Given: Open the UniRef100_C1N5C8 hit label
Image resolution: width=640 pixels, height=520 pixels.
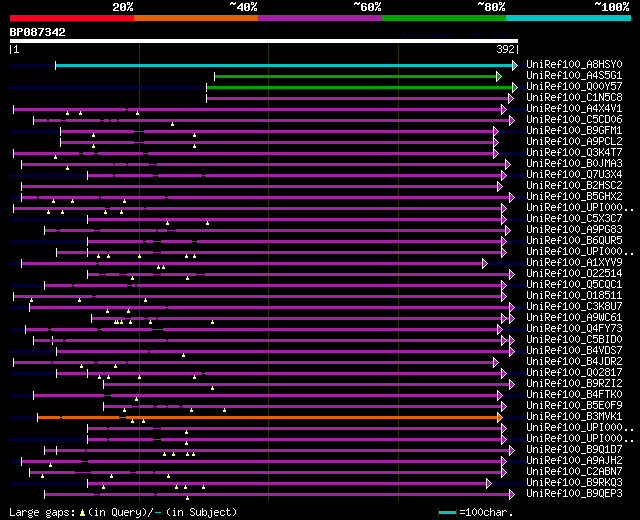Looking at the screenshot, I should (x=574, y=98).
